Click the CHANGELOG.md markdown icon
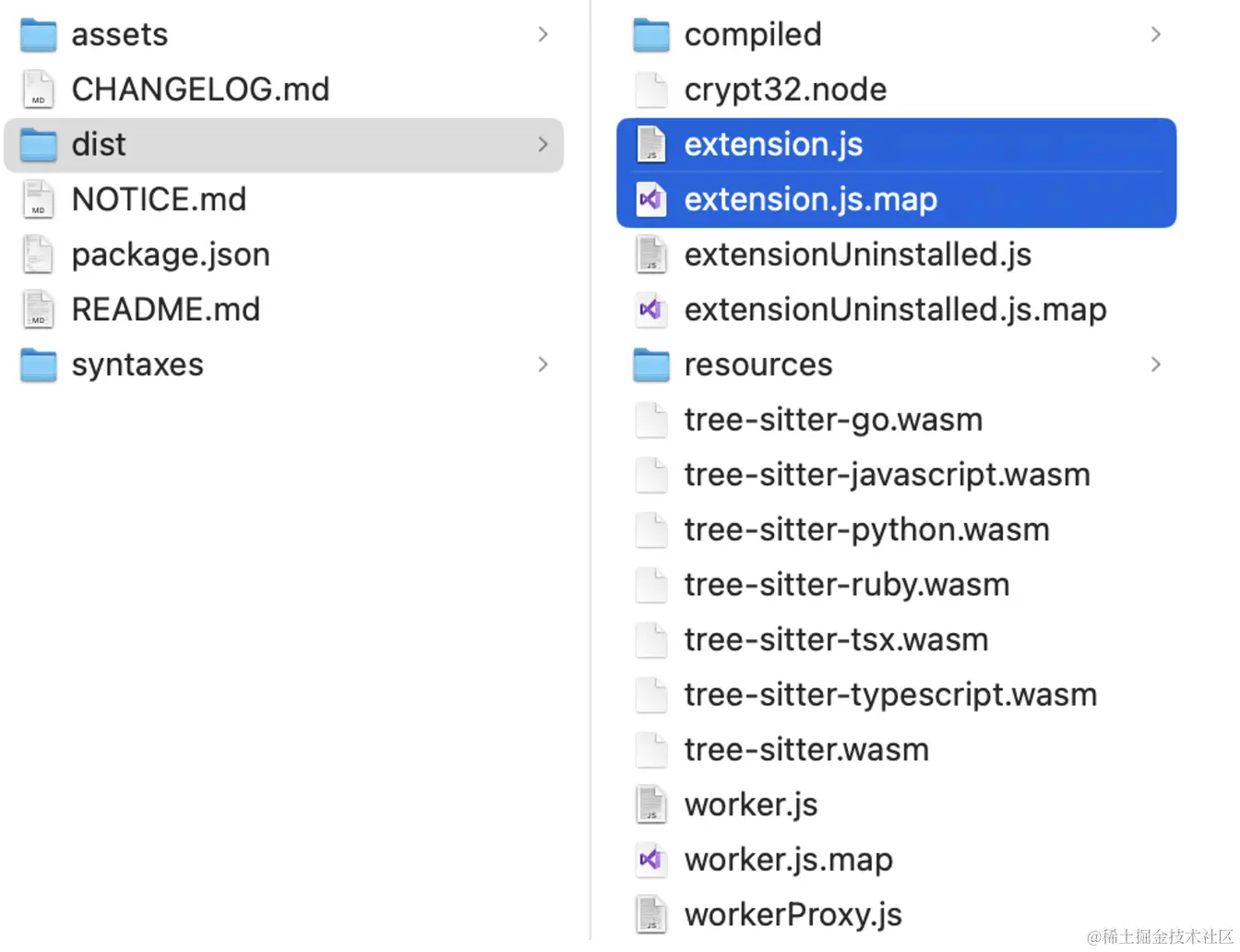The width and height of the screenshot is (1240, 952). [38, 89]
